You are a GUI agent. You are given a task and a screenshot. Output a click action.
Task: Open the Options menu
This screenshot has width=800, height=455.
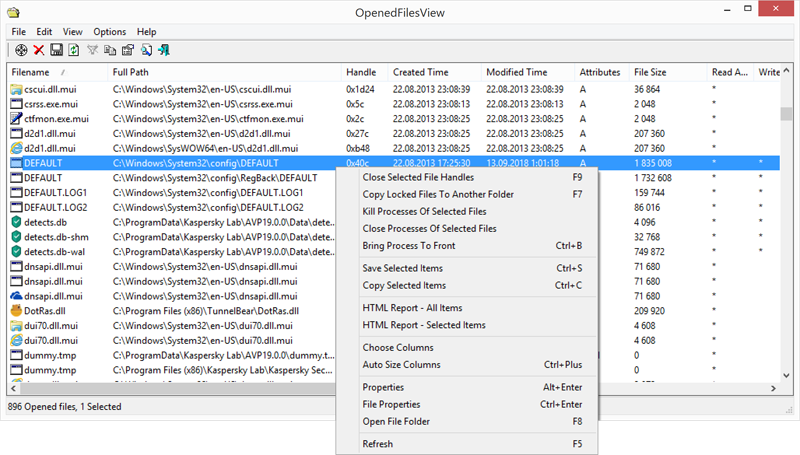(110, 32)
